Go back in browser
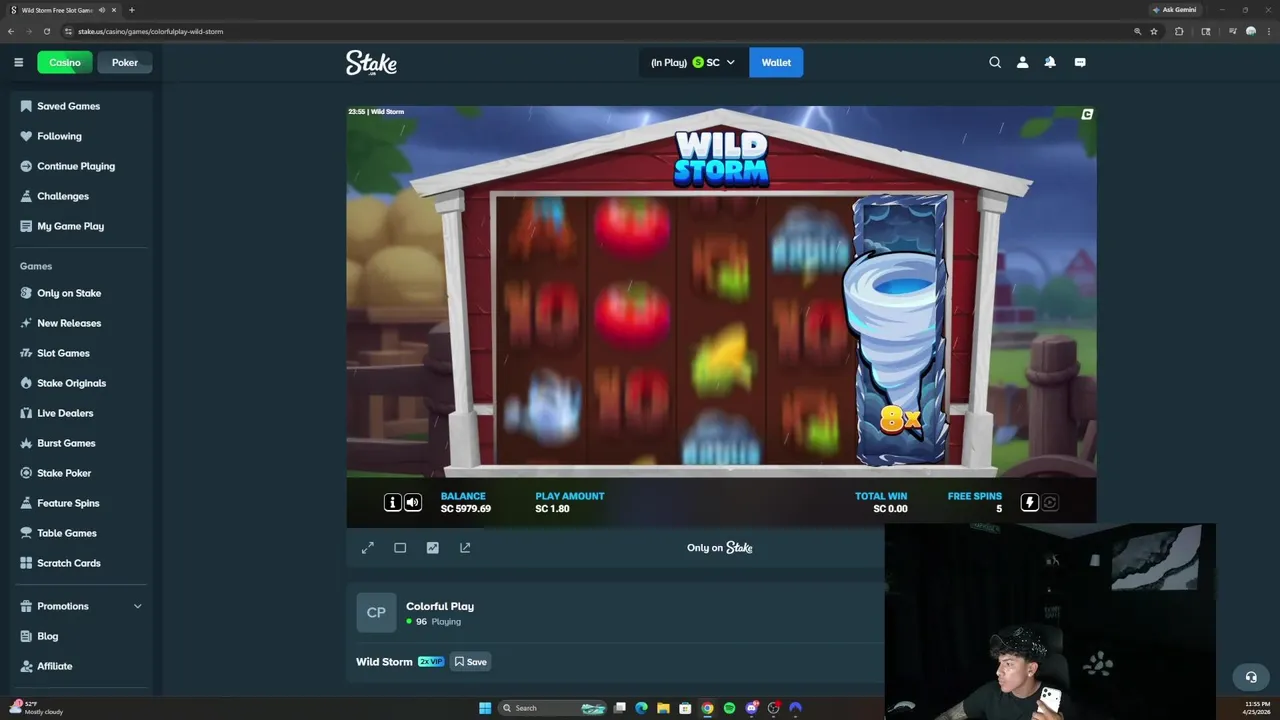This screenshot has width=1280, height=720. (11, 31)
